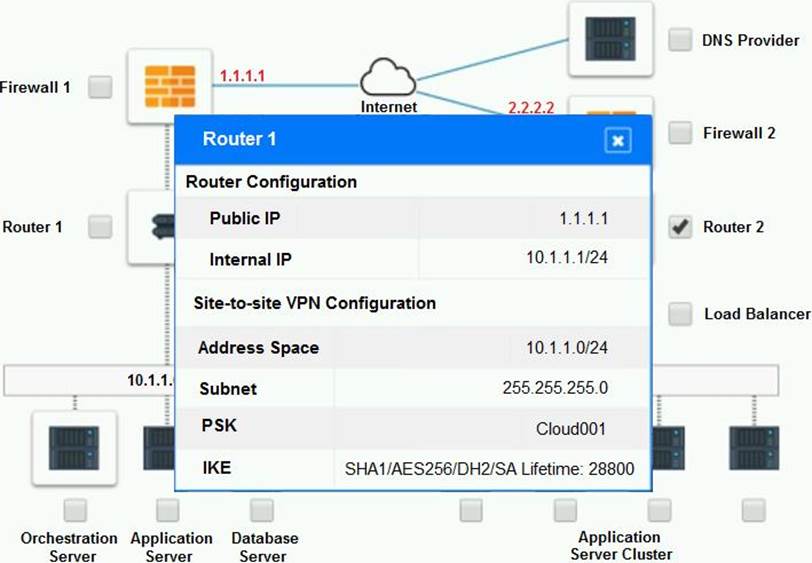Image resolution: width=812 pixels, height=563 pixels.
Task: Click the PSK value field Cloud001
Action: click(570, 429)
